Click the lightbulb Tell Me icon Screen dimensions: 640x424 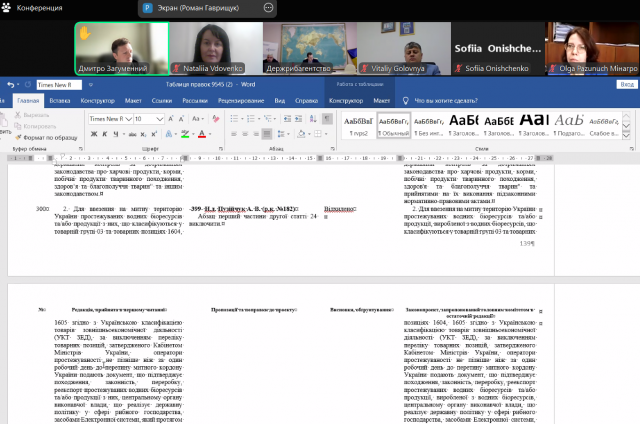pos(405,100)
